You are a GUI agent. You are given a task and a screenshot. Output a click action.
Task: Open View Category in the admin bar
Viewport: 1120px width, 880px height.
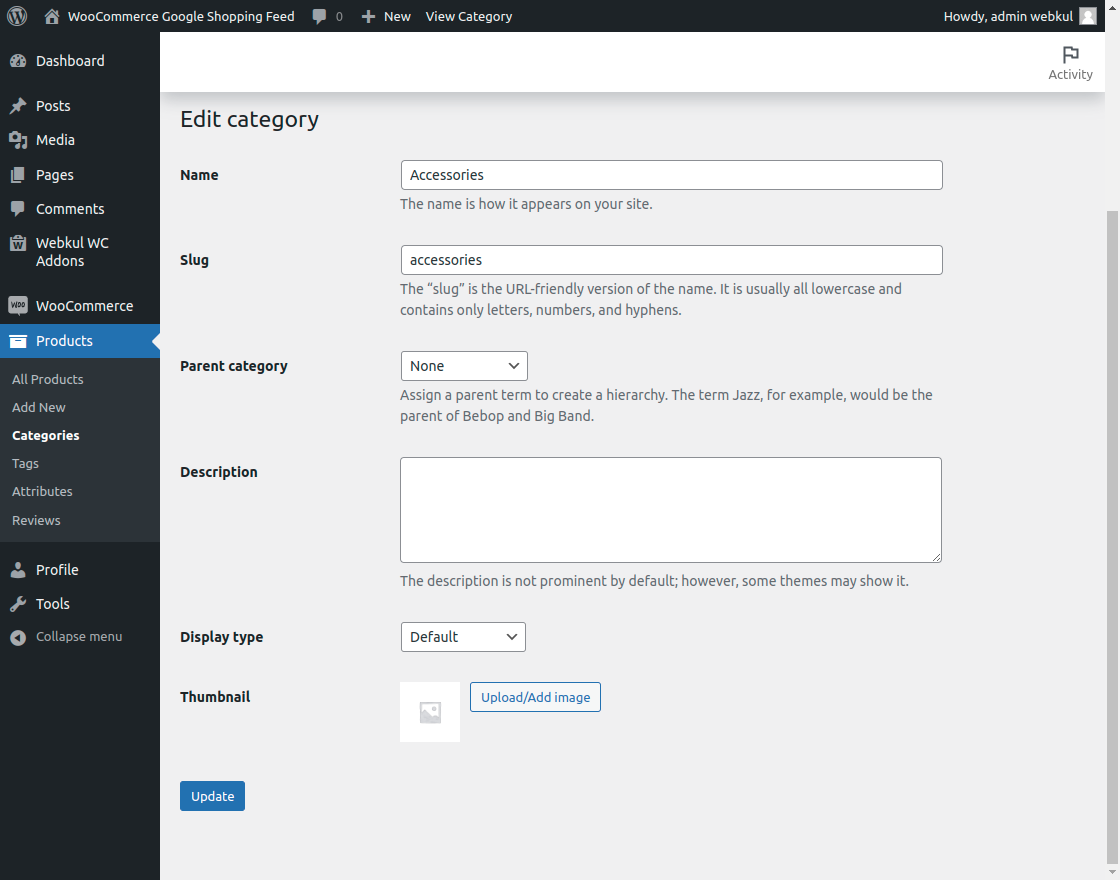coord(468,16)
